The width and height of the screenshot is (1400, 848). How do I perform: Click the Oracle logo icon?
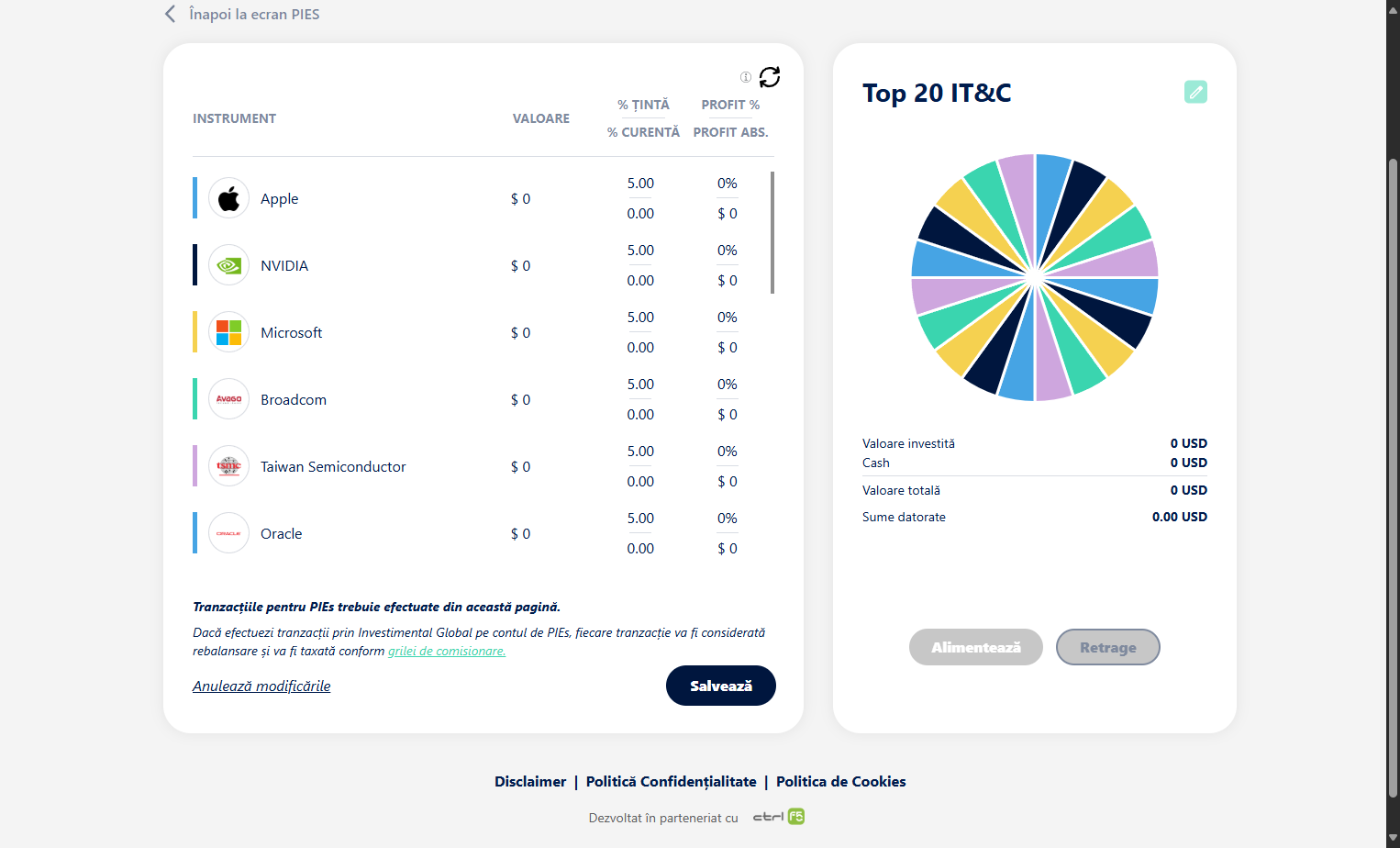[x=228, y=533]
